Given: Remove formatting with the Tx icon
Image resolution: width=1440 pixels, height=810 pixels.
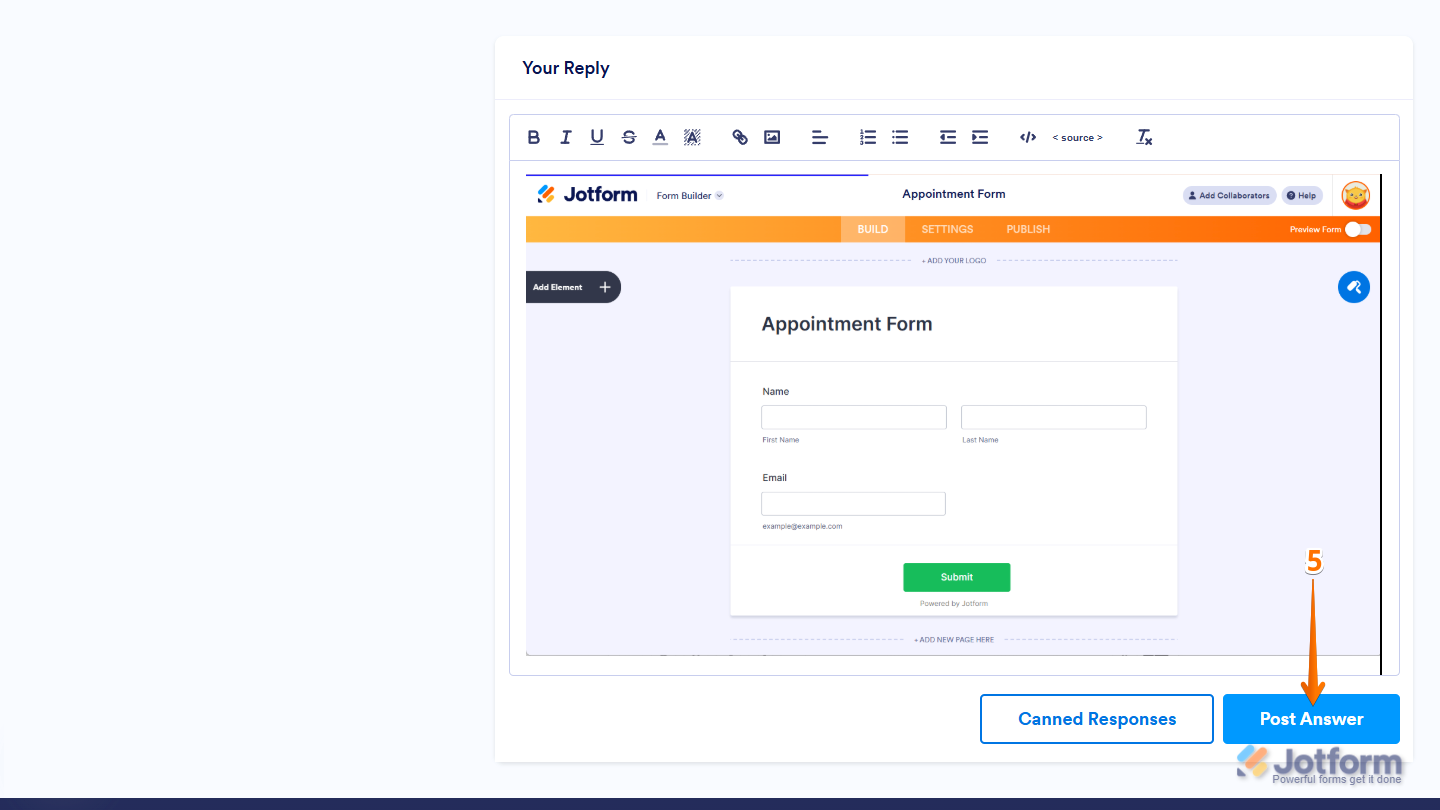Looking at the screenshot, I should coord(1143,137).
